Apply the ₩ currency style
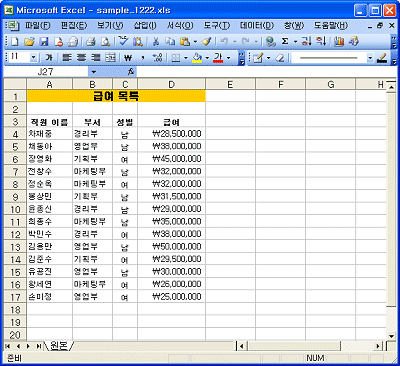400x366 pixels. pos(128,58)
